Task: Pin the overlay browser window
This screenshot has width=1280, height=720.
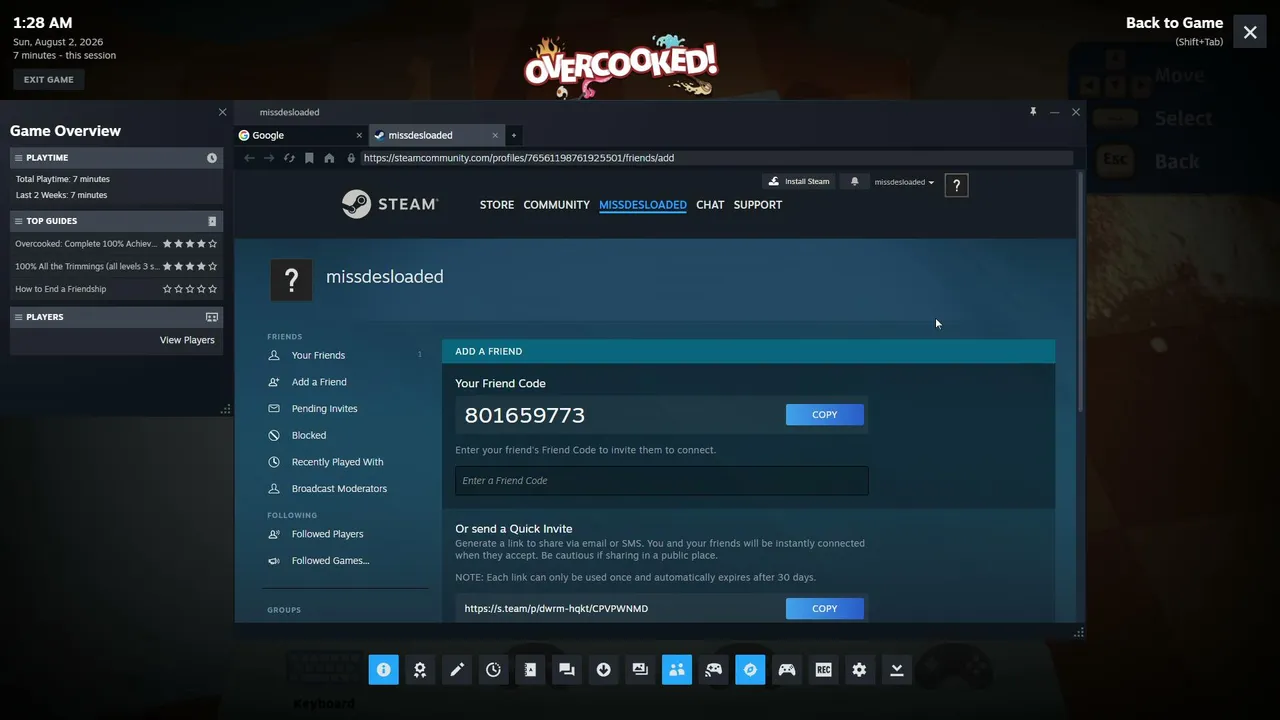Action: pos(1033,112)
